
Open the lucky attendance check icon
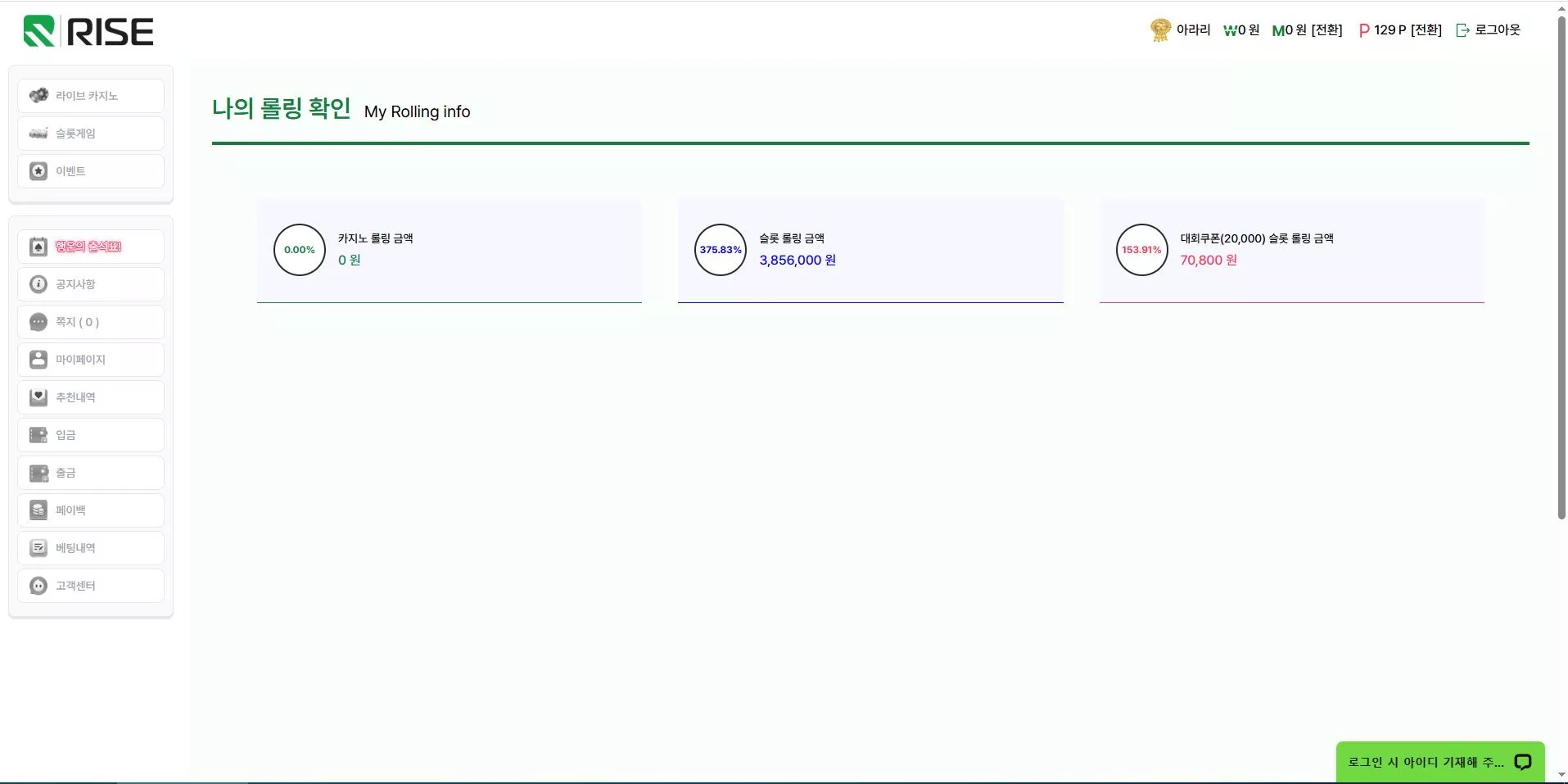(x=38, y=247)
